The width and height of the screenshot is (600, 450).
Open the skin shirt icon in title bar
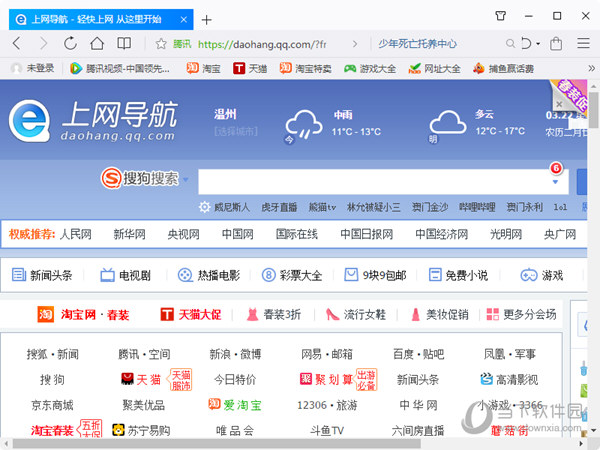tap(501, 16)
